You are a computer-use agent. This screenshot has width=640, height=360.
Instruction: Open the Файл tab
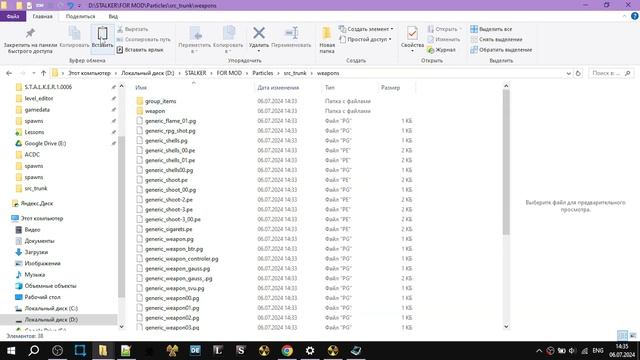pos(13,16)
